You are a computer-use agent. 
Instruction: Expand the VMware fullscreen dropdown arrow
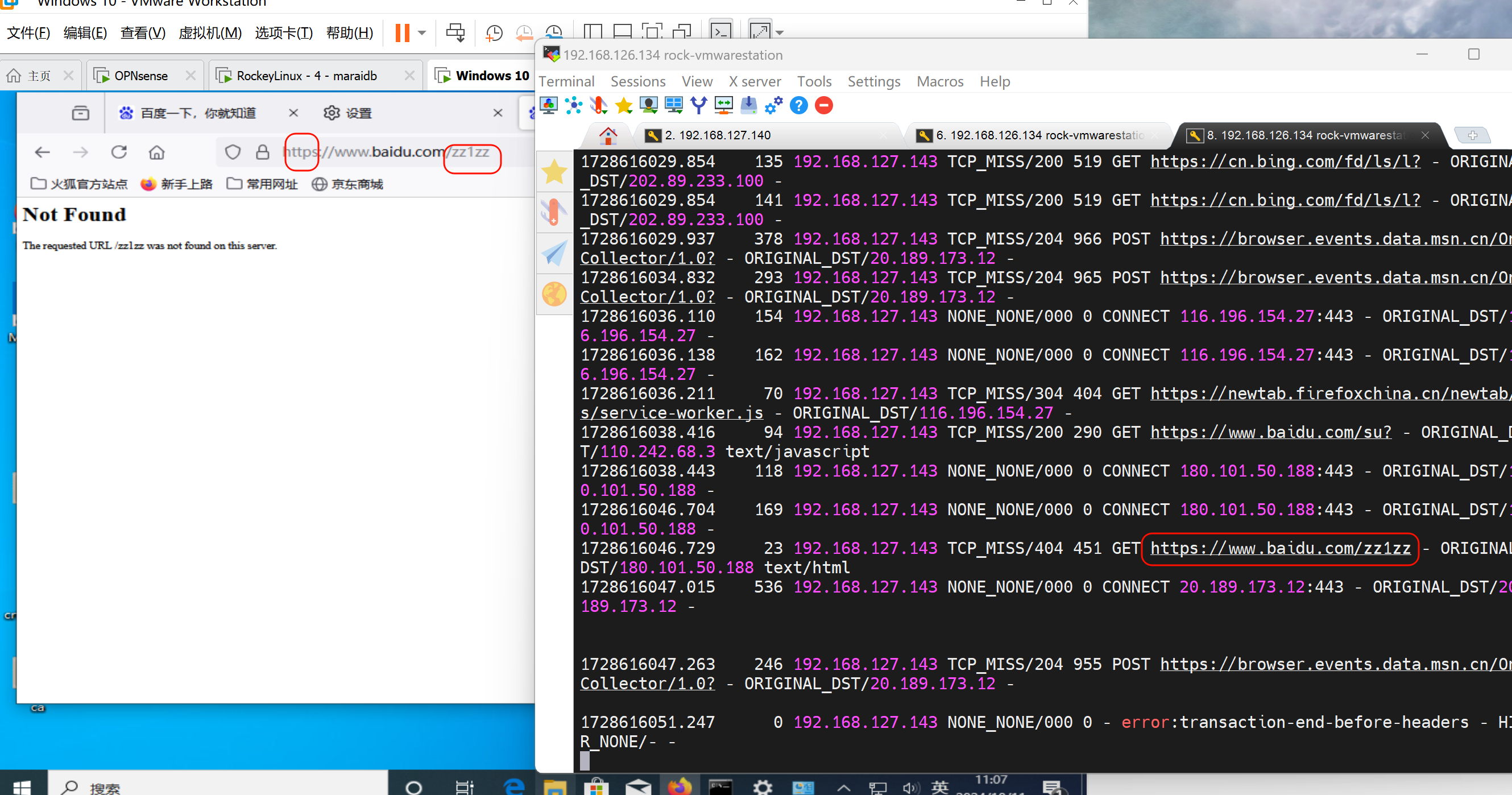click(780, 33)
